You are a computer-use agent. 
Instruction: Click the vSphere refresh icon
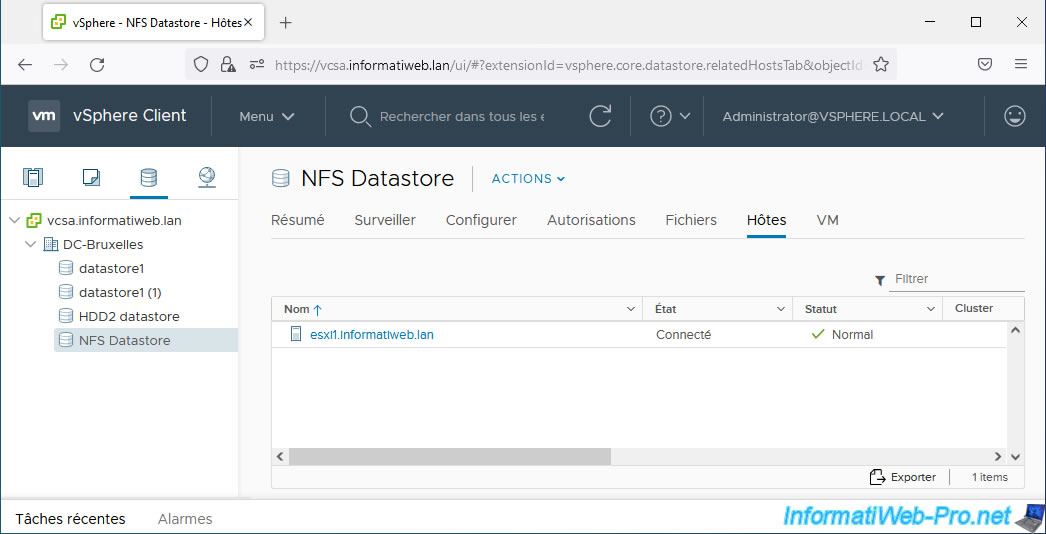[x=600, y=116]
